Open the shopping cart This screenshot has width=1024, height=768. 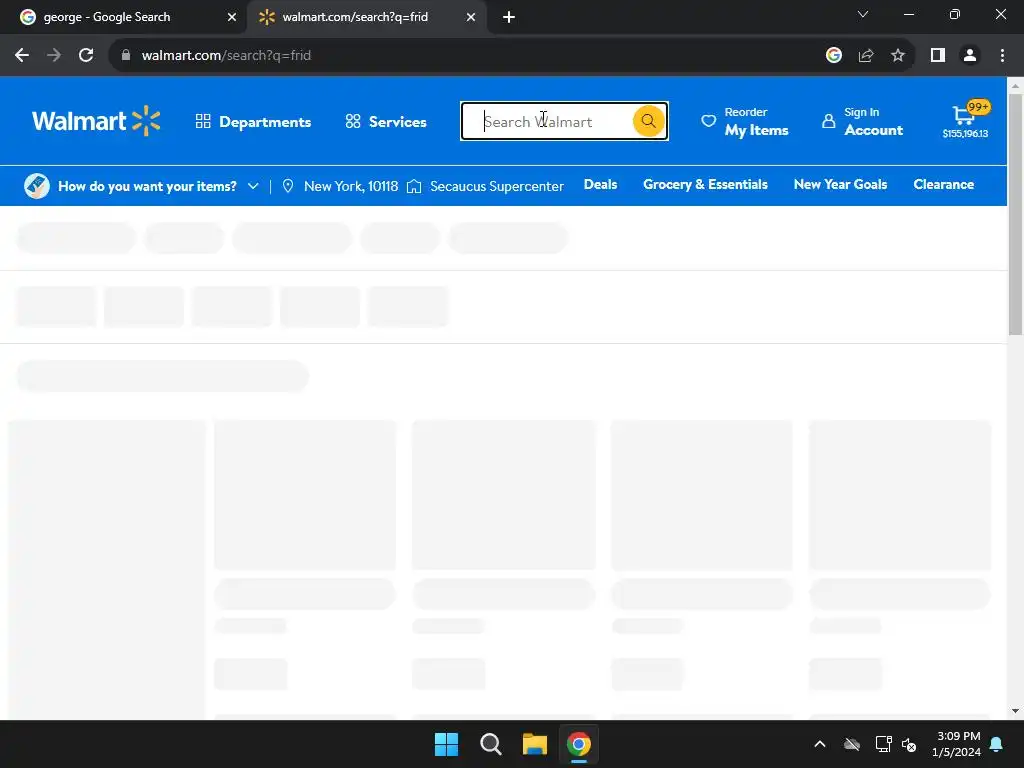click(965, 120)
